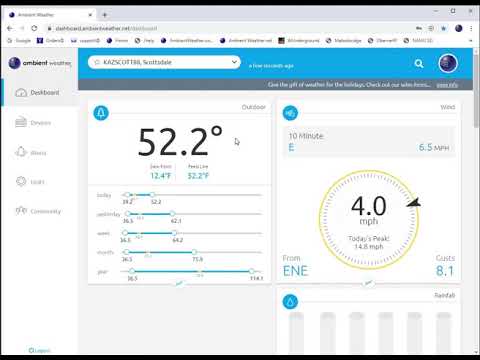Click the Alerts bell icon in sidebar
This screenshot has height=360, width=480.
(21, 152)
